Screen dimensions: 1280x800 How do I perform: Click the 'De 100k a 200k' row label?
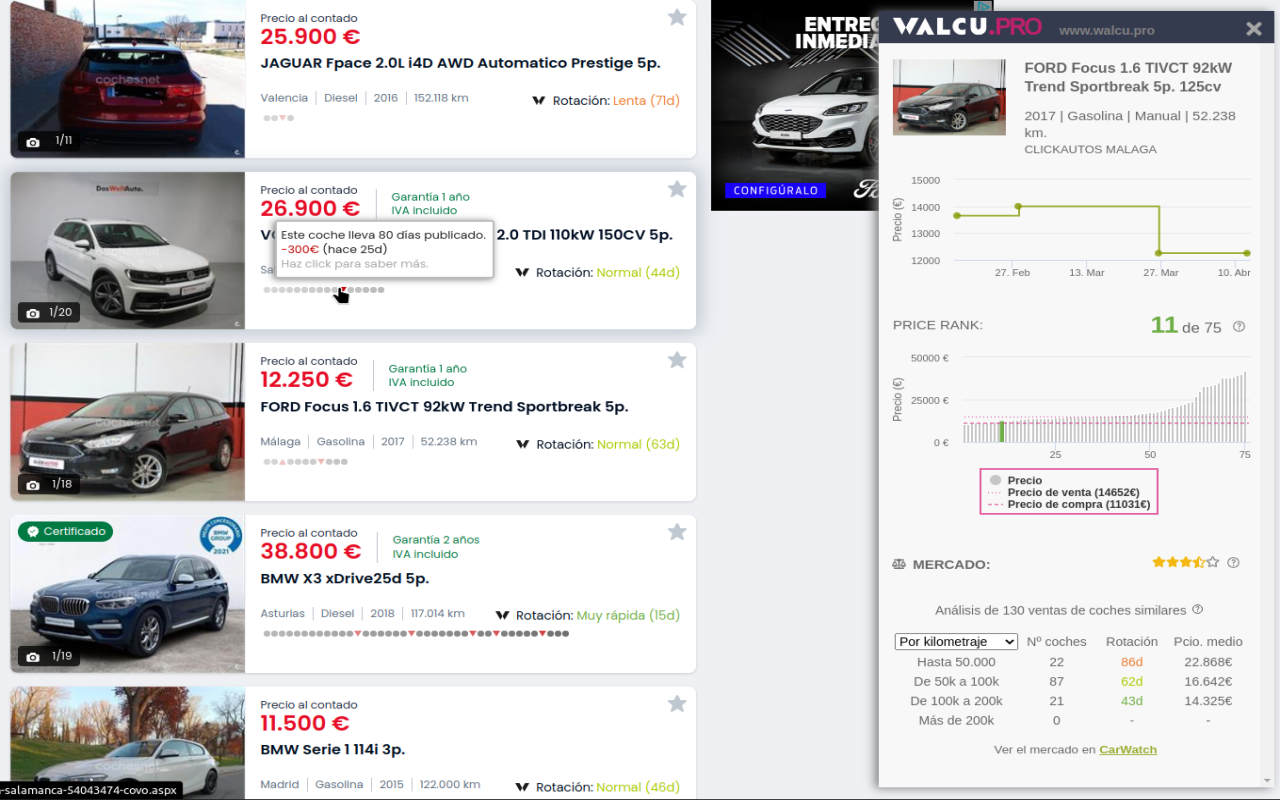coord(956,701)
